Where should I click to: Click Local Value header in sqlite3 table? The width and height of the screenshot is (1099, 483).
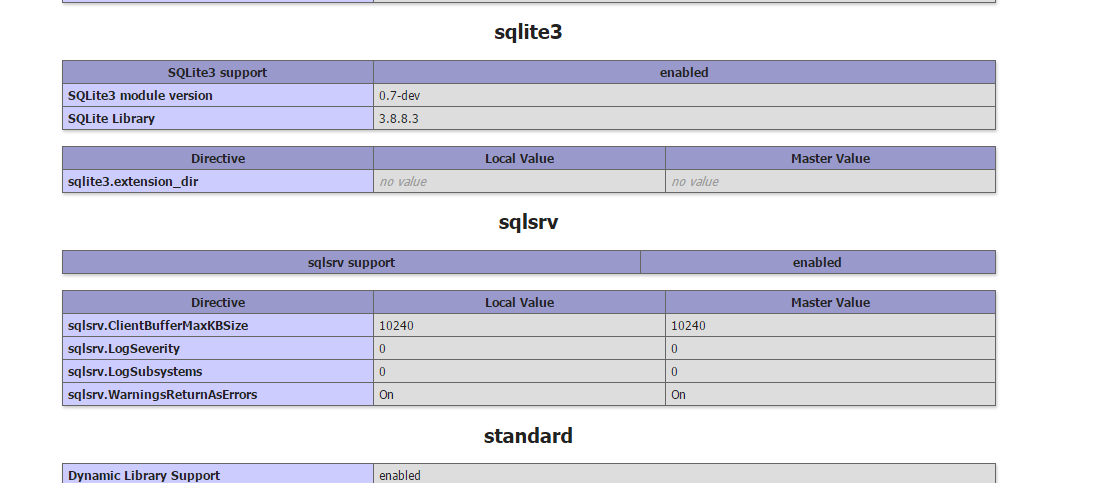tap(519, 158)
